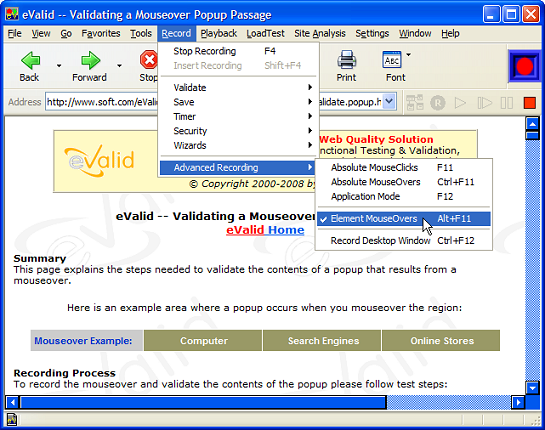Screen dimensions: 545x430
Task: Open the Help menu
Action: (450, 33)
